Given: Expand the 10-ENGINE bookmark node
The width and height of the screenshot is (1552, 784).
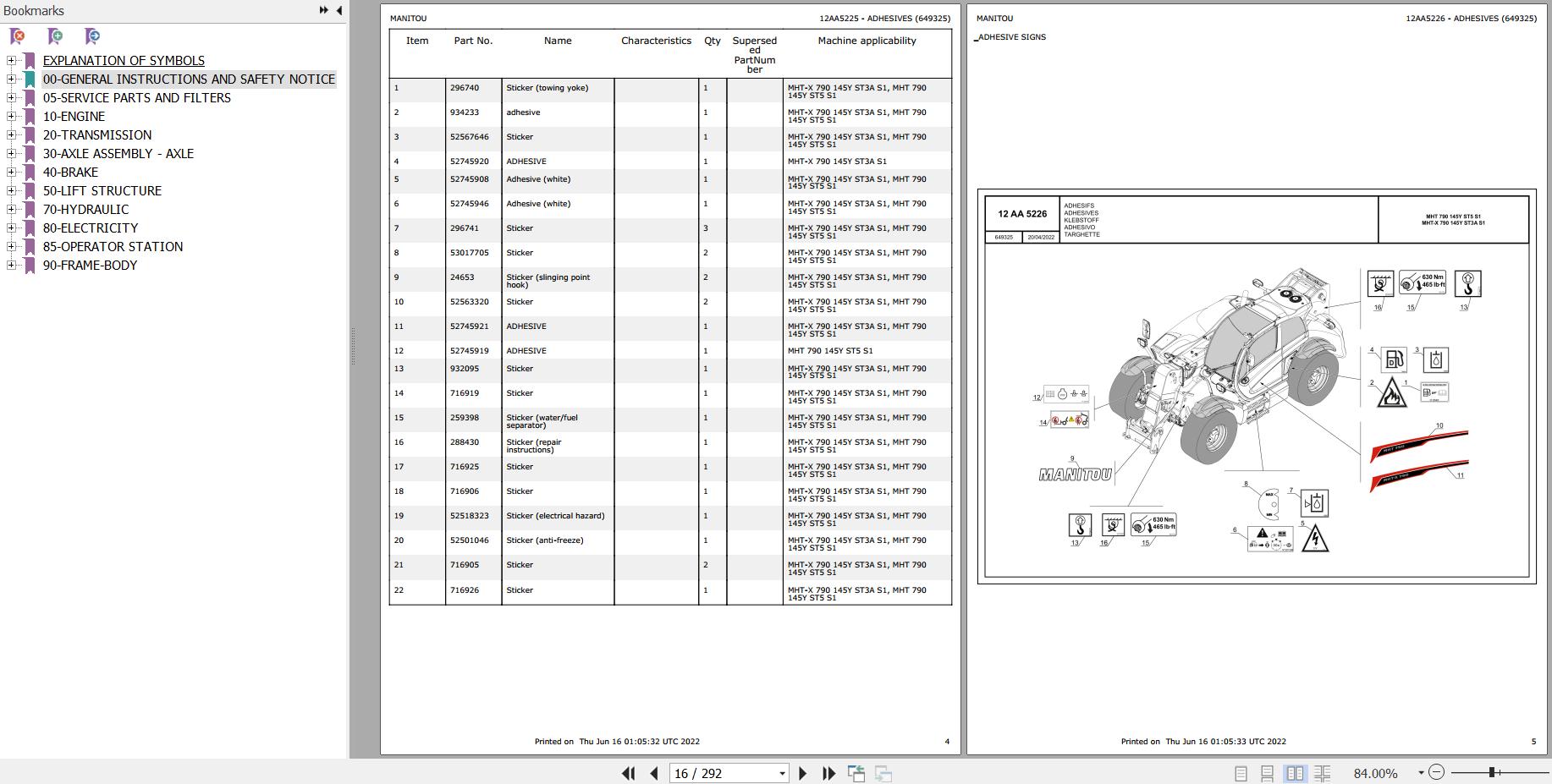Looking at the screenshot, I should click(11, 117).
